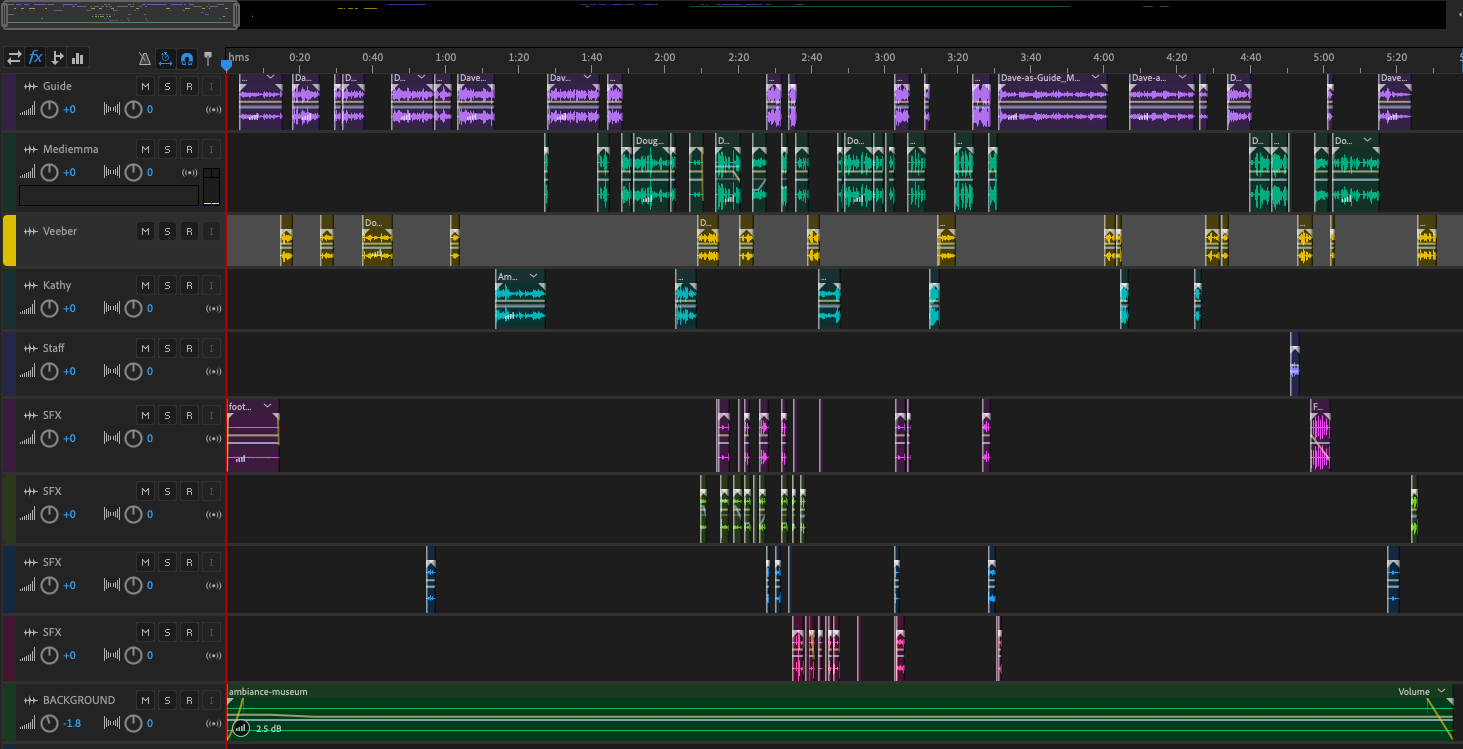
Task: Click the ambiance-museum clip label
Action: (268, 691)
